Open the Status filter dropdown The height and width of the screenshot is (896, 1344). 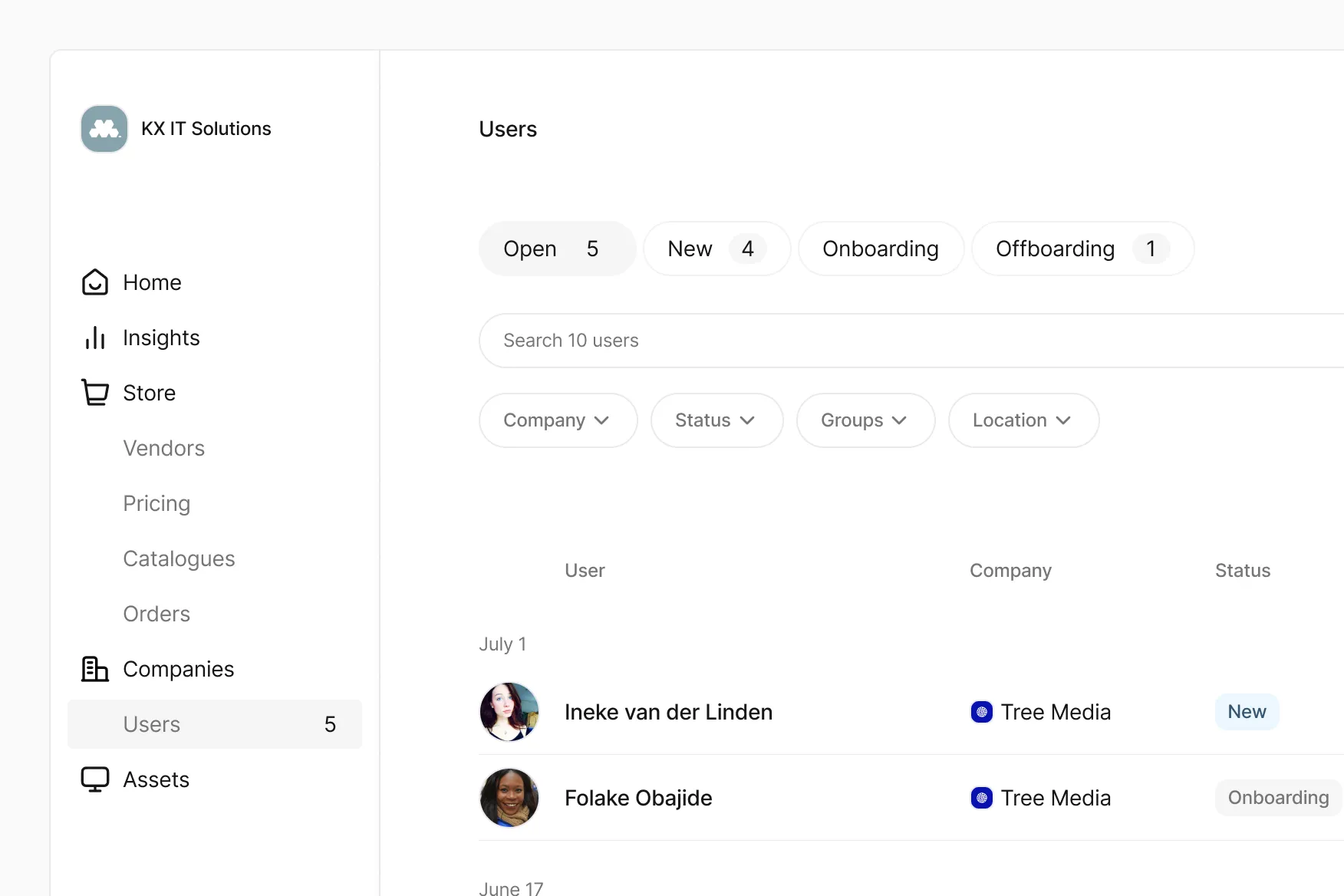[716, 420]
